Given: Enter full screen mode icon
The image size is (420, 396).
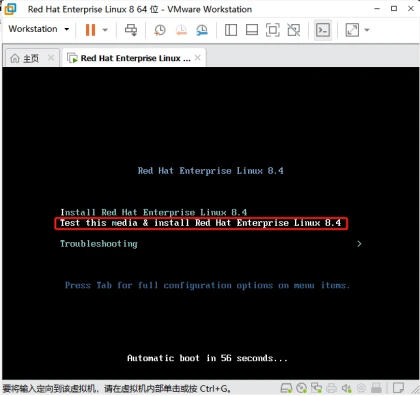Looking at the screenshot, I should 273,30.
